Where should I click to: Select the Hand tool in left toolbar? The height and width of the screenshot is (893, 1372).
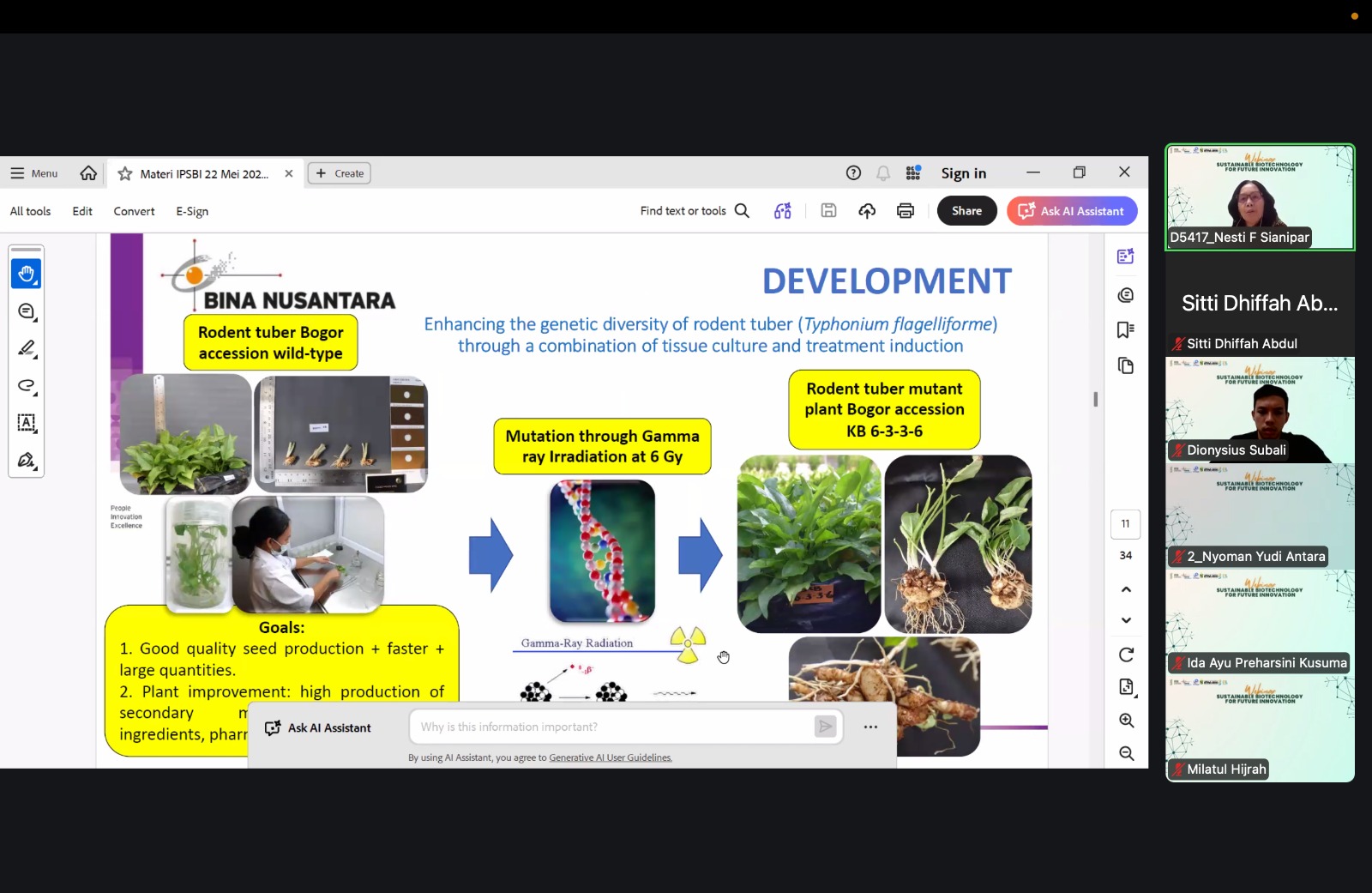pos(26,274)
